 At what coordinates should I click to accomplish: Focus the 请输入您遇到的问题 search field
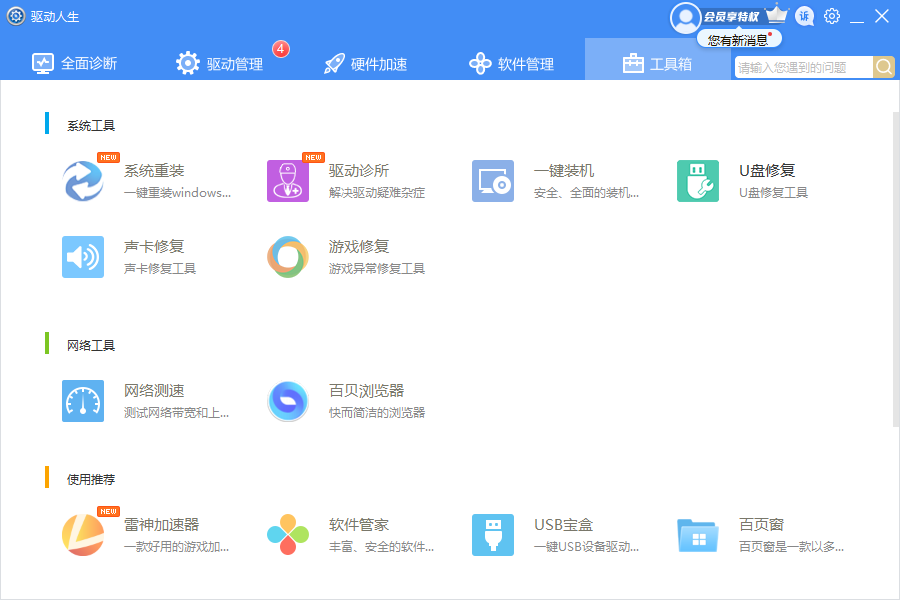tap(802, 67)
